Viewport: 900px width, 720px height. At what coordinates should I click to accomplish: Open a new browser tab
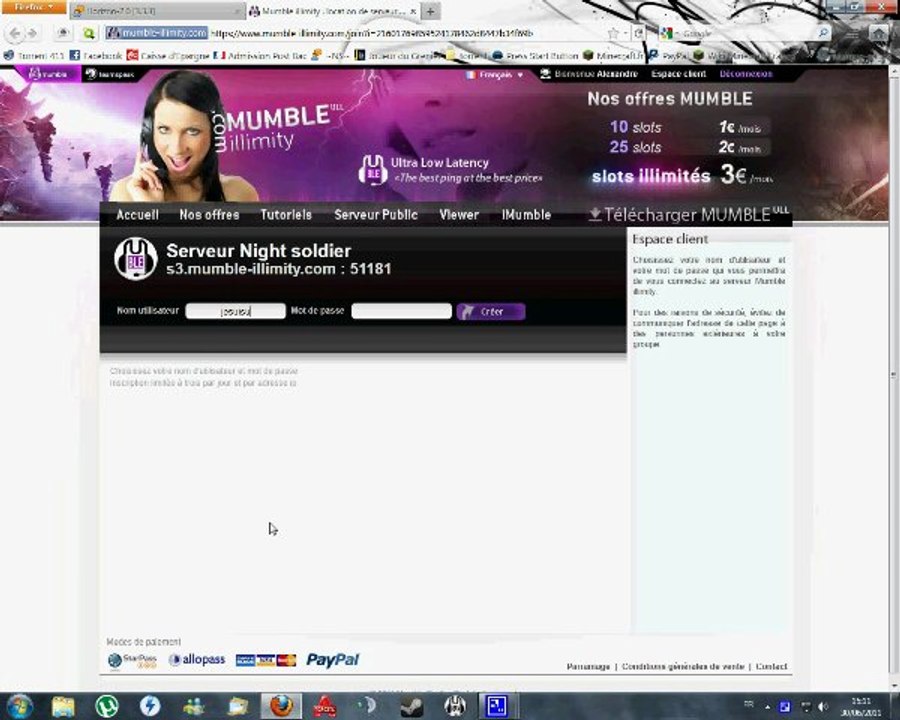click(430, 11)
